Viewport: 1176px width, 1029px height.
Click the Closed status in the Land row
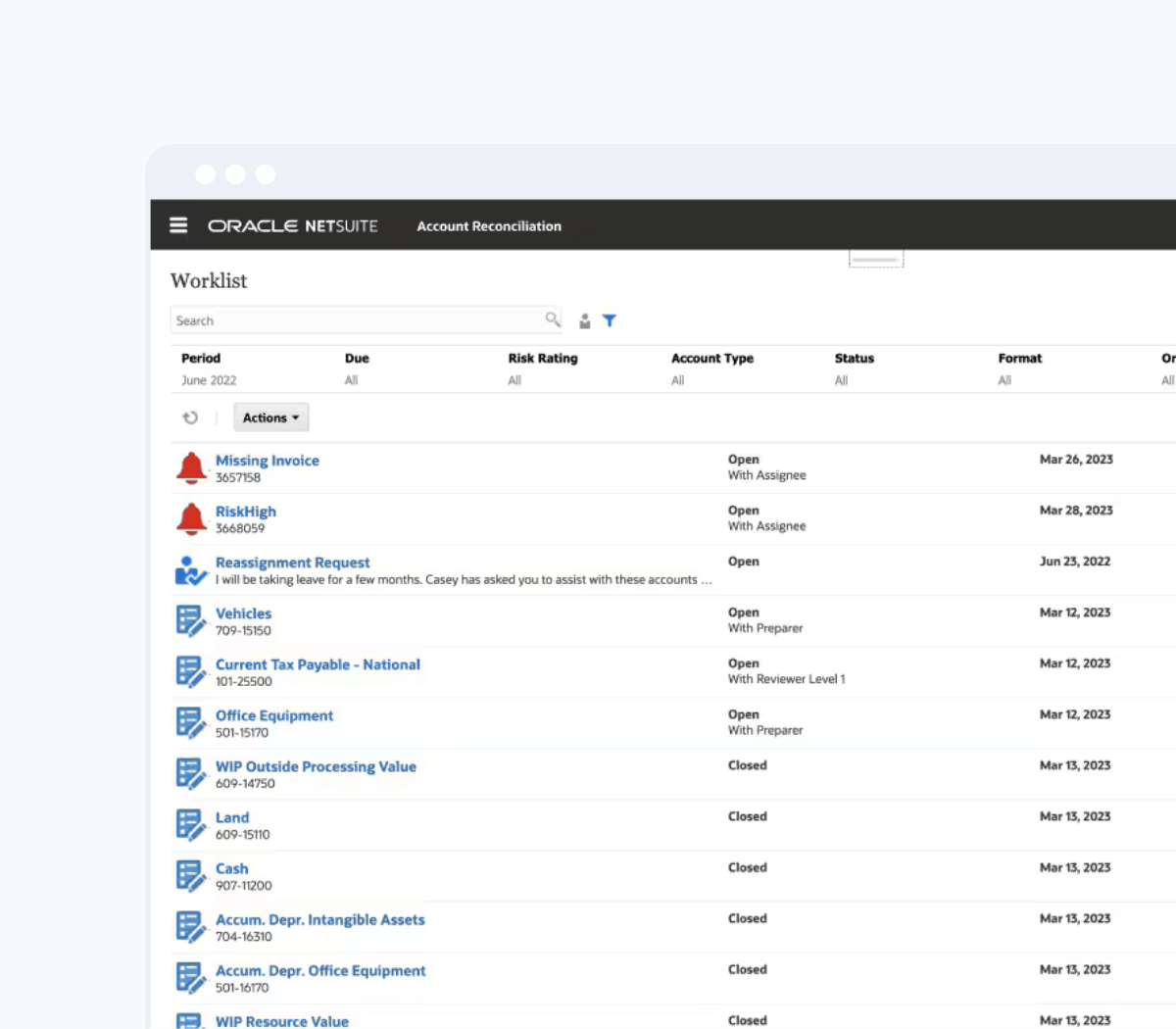(748, 816)
